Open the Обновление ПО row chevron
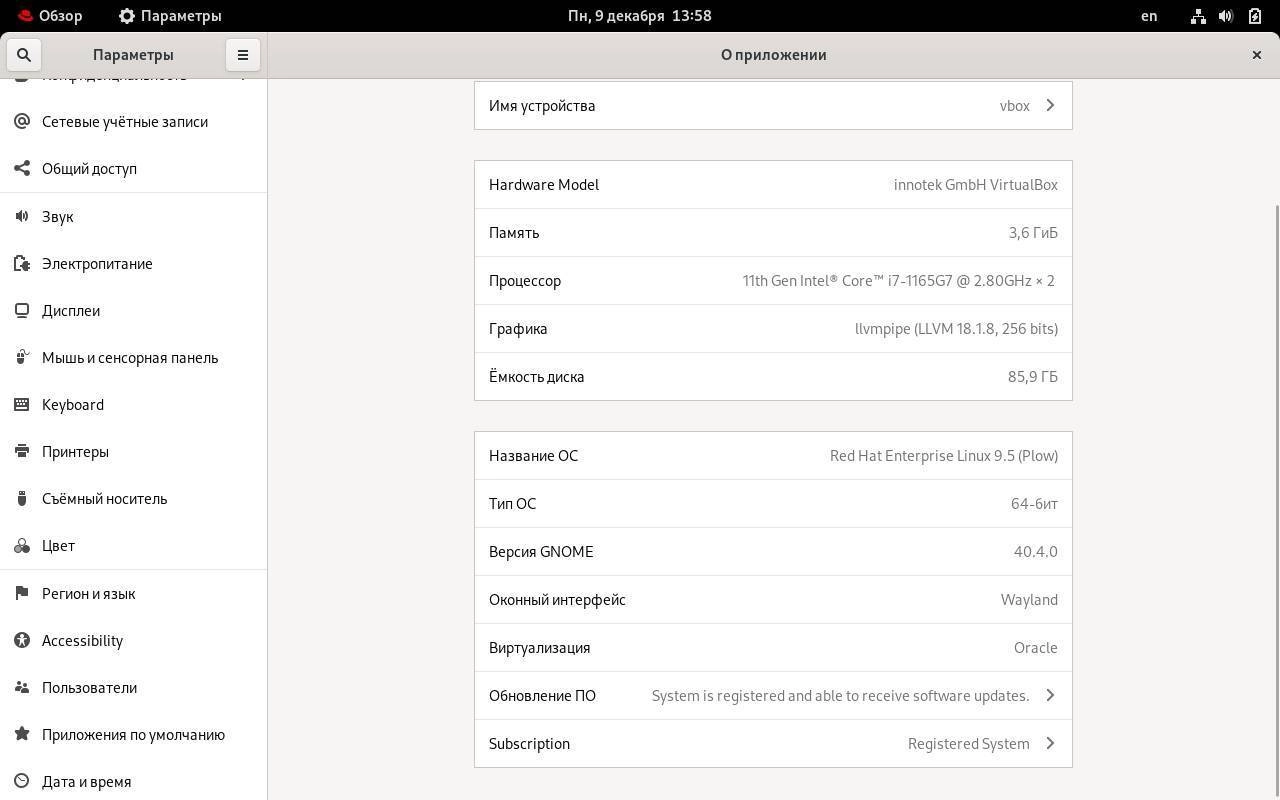 click(1050, 695)
